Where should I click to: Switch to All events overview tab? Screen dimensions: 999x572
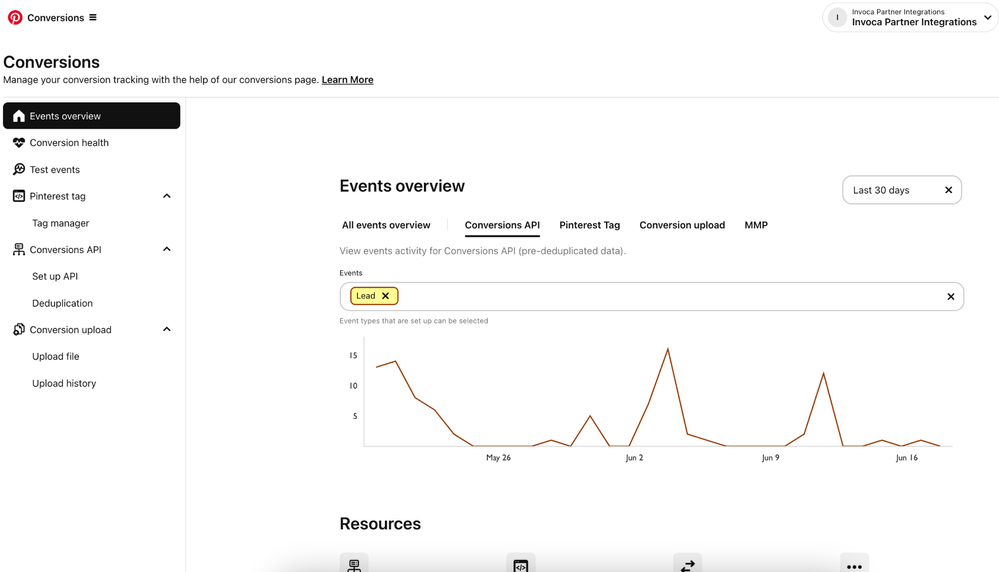386,225
